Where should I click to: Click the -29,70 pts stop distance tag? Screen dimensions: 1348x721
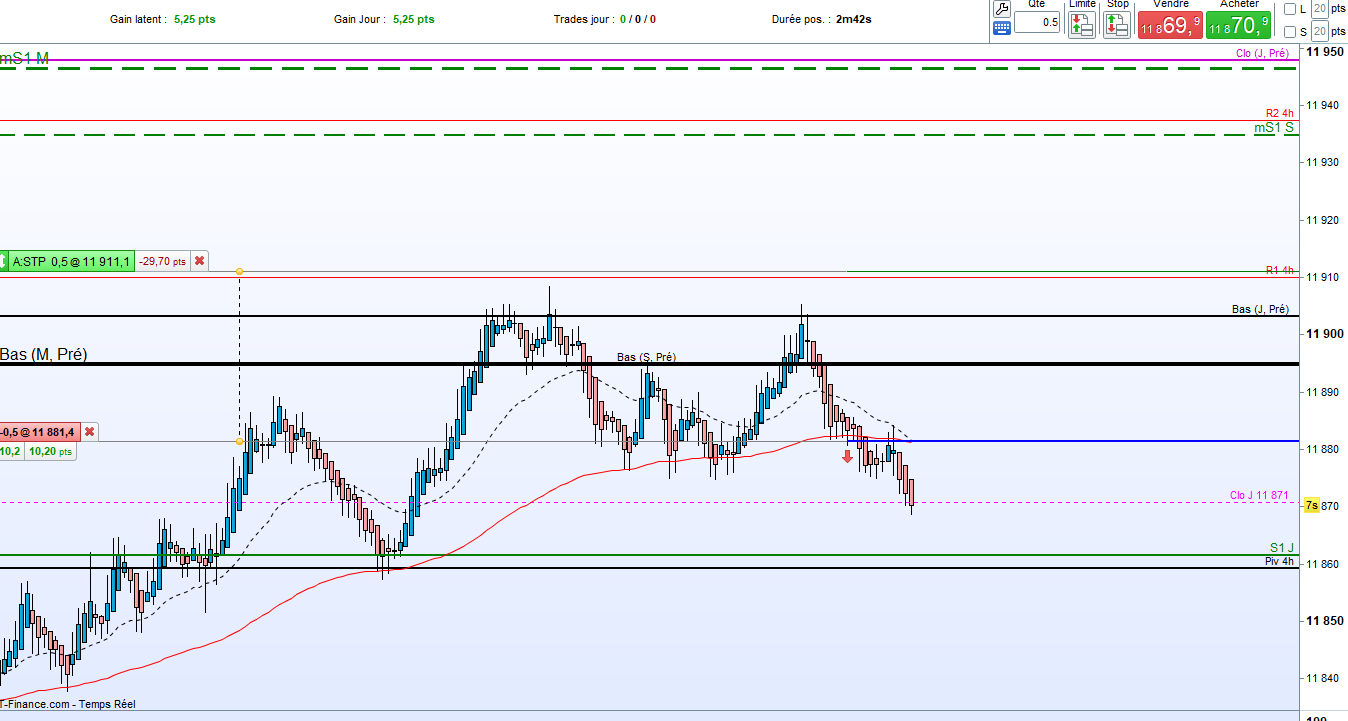[x=163, y=261]
